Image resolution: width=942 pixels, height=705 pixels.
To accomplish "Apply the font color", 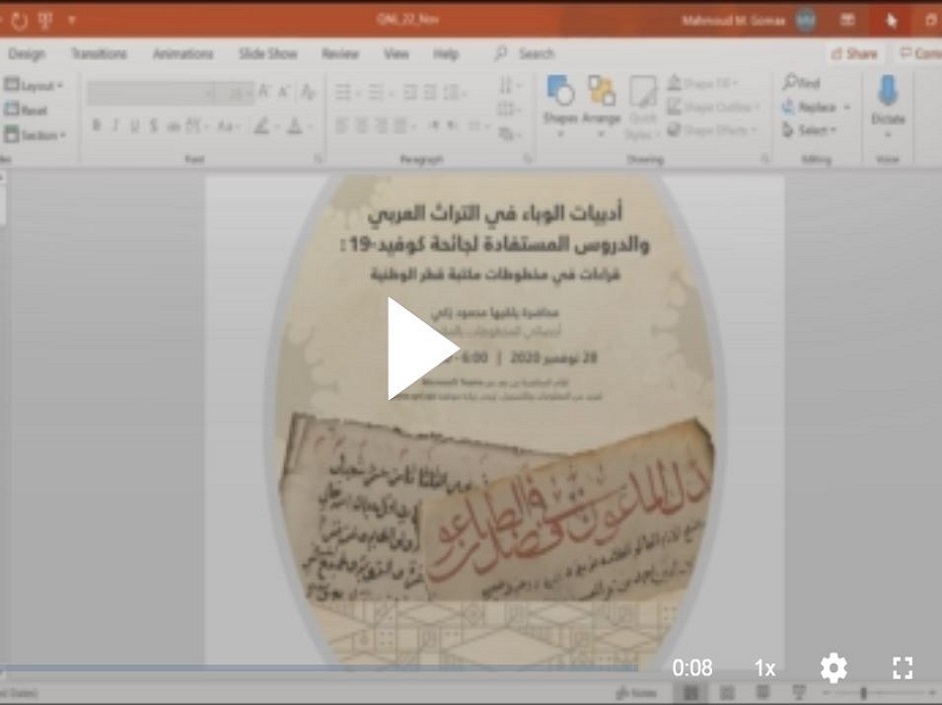I will pyautogui.click(x=295, y=126).
